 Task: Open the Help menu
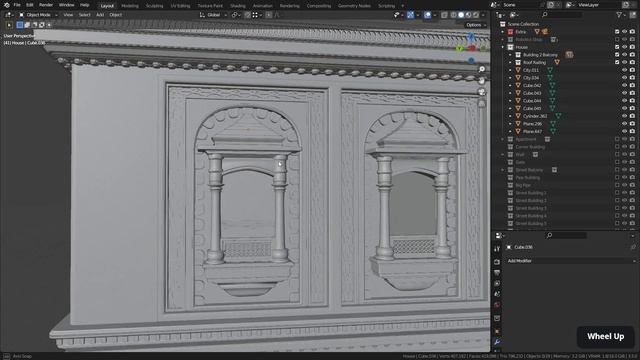coord(84,5)
